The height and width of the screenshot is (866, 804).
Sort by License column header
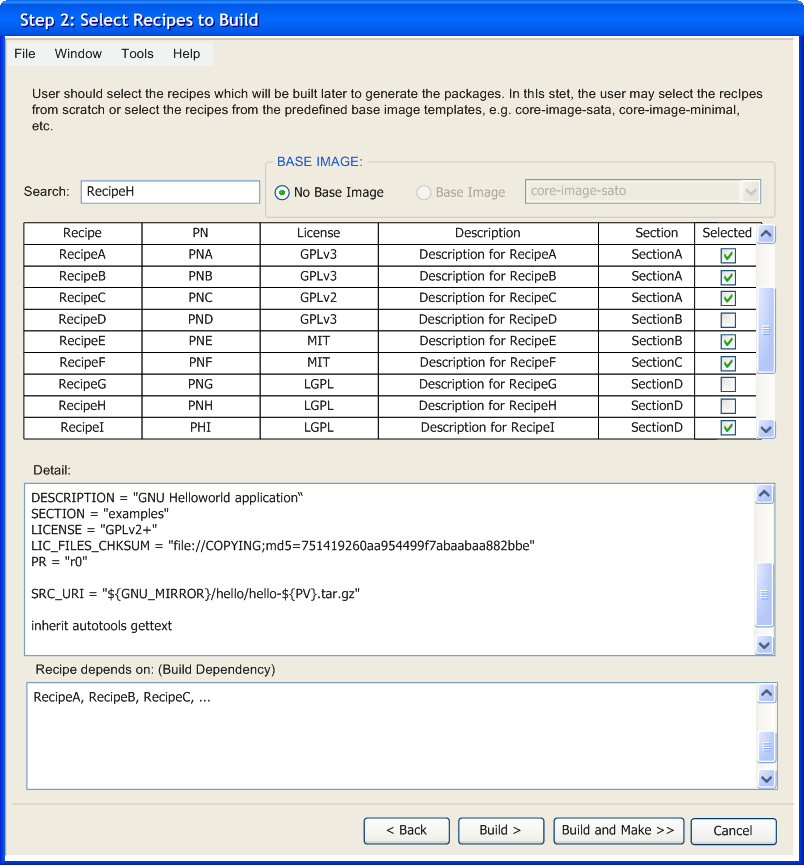click(x=319, y=233)
